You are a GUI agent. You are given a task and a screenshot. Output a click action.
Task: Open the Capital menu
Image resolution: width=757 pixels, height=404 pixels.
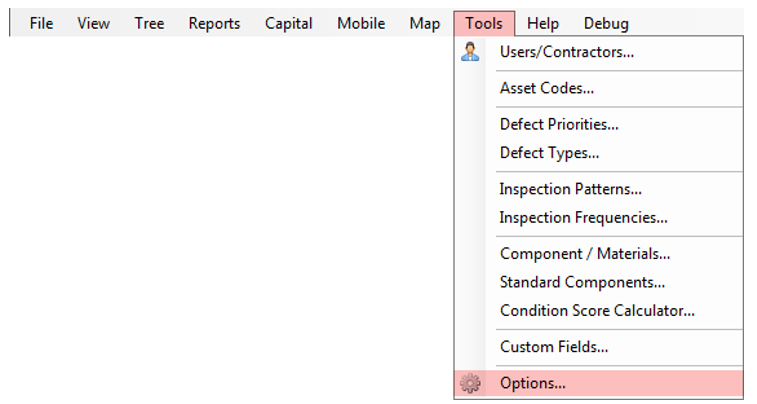tap(288, 23)
